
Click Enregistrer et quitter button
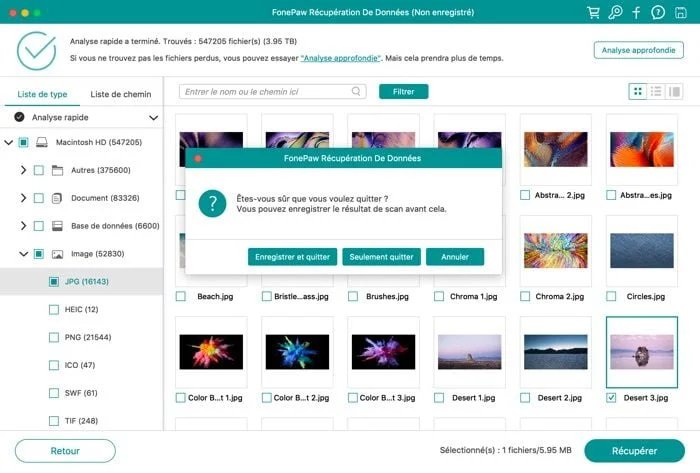point(292,257)
